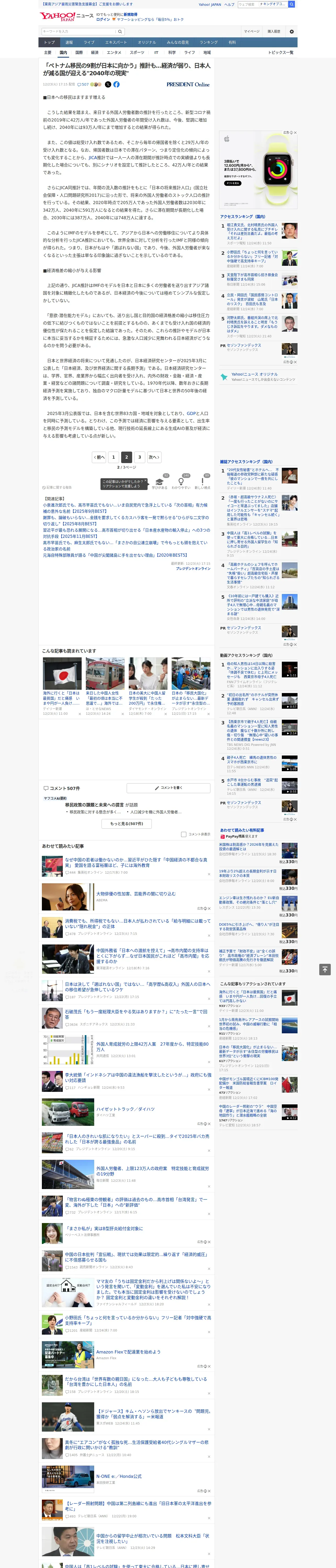Click the コメントを書く button
Viewport: 336px width, 1568px height.
pyautogui.click(x=169, y=788)
